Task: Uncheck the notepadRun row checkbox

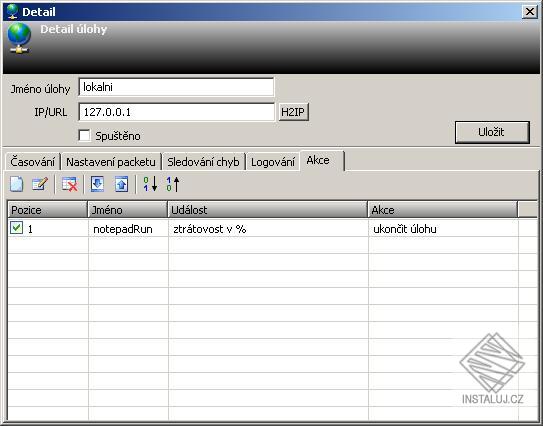Action: 16,228
